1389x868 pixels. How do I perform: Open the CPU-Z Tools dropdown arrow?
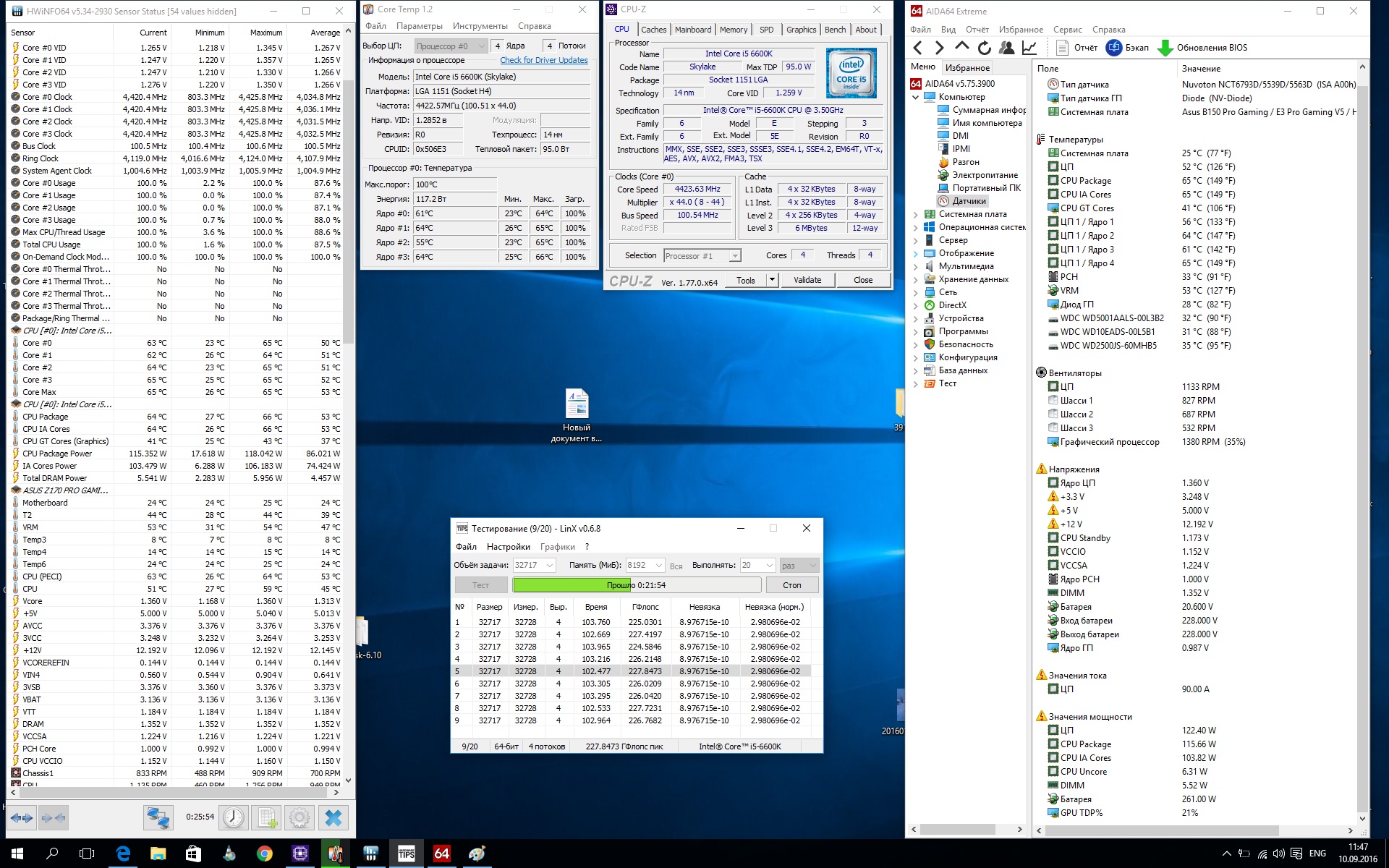pos(772,280)
